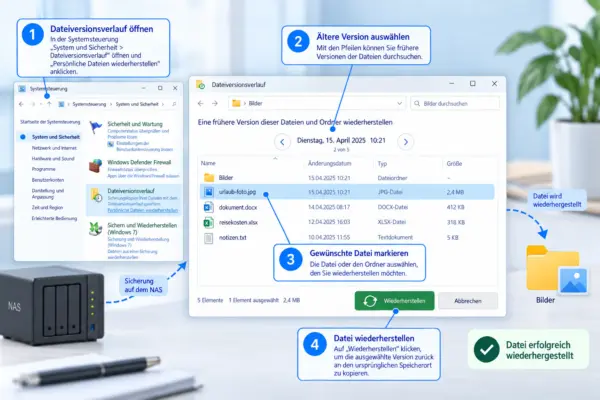Select the reisekosten.xlsx file name
The height and width of the screenshot is (400, 600).
tap(238, 222)
